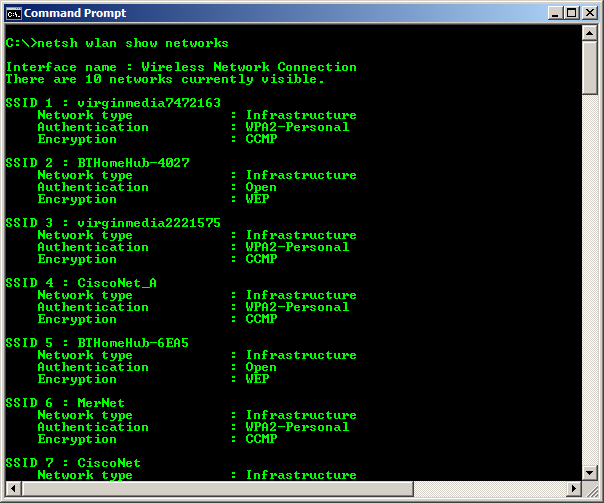The image size is (604, 503).
Task: Click the 'netsh wlan show networks' command line
Action: [x=117, y=43]
